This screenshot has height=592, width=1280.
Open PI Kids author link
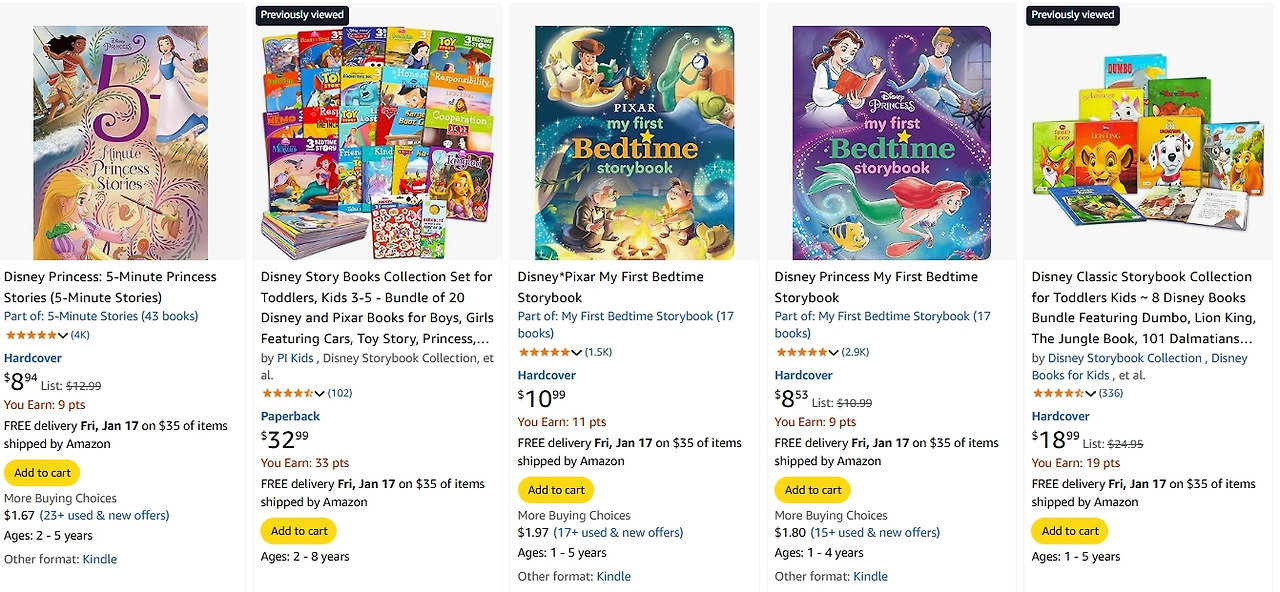pos(295,358)
